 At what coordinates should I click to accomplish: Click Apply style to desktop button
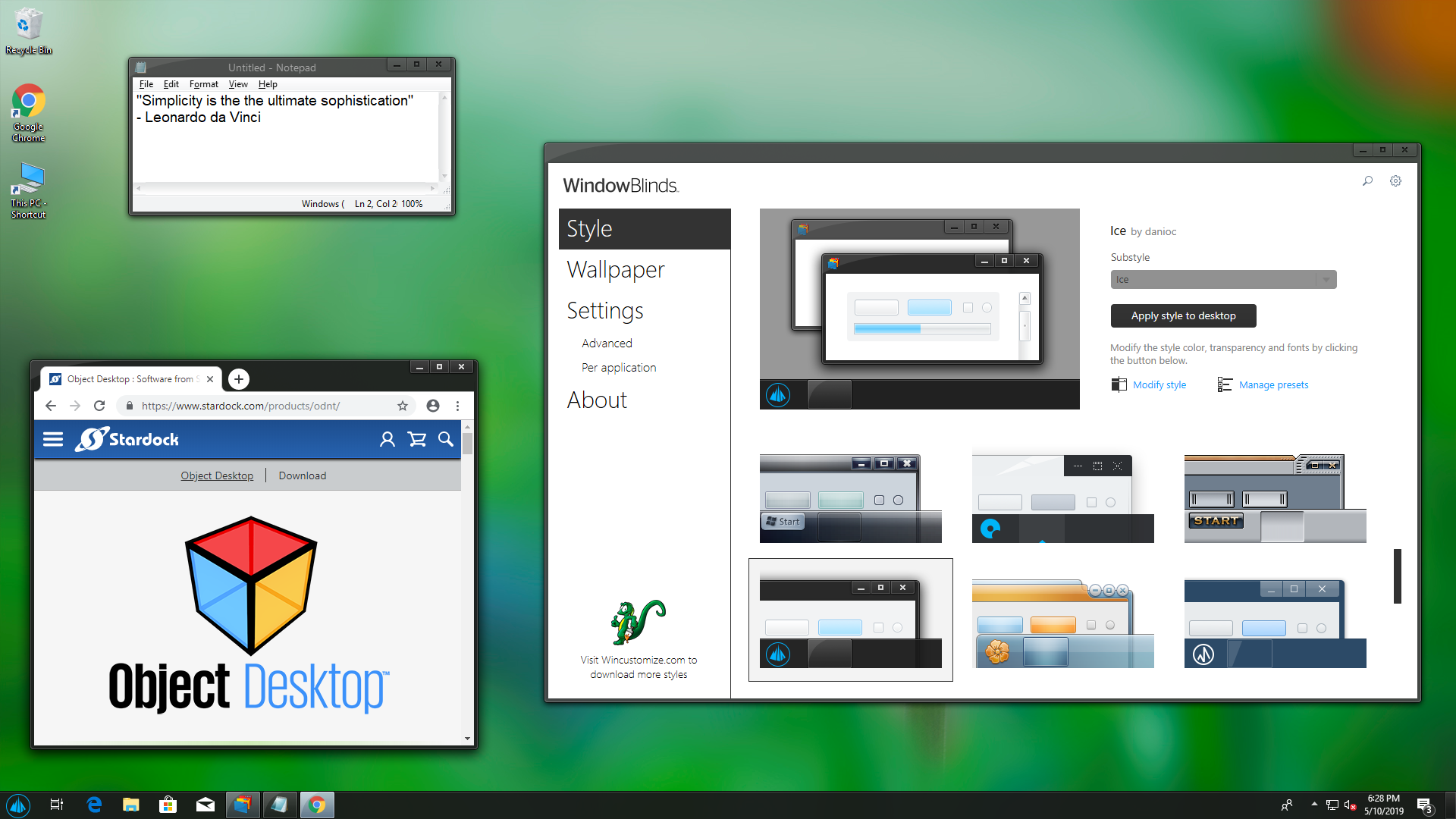pos(1183,315)
